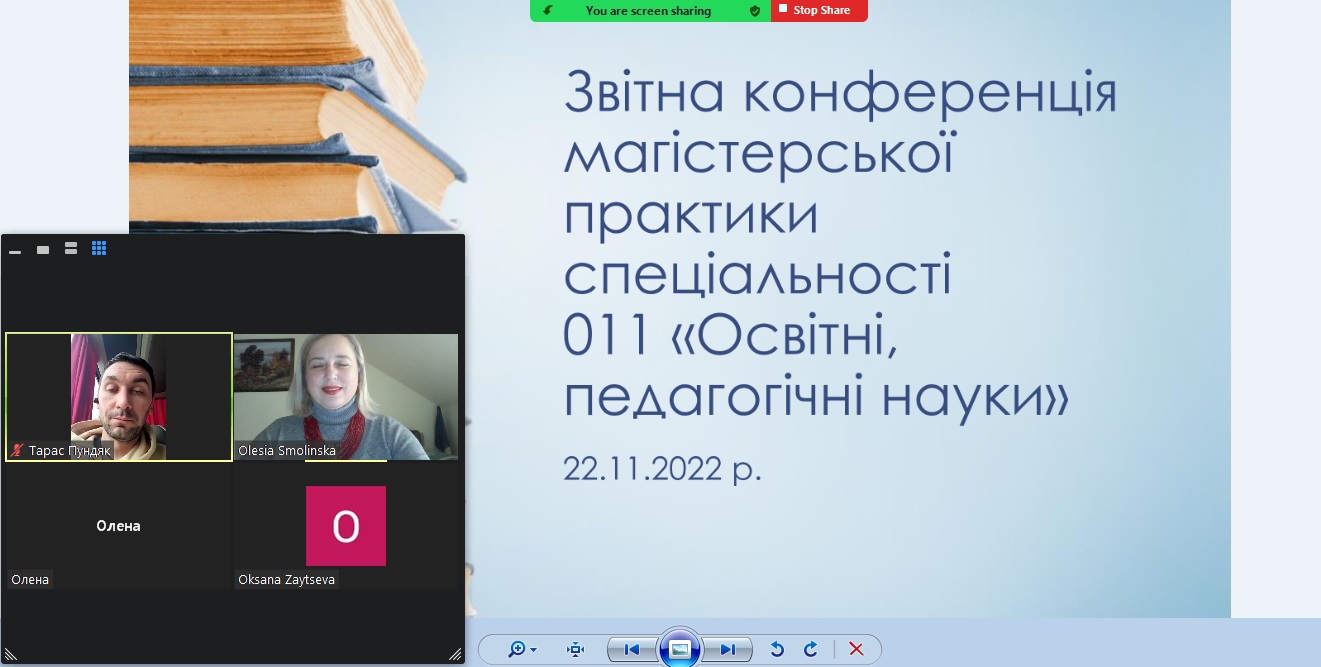Rotate picture clockwise
The image size is (1321, 667).
click(811, 649)
